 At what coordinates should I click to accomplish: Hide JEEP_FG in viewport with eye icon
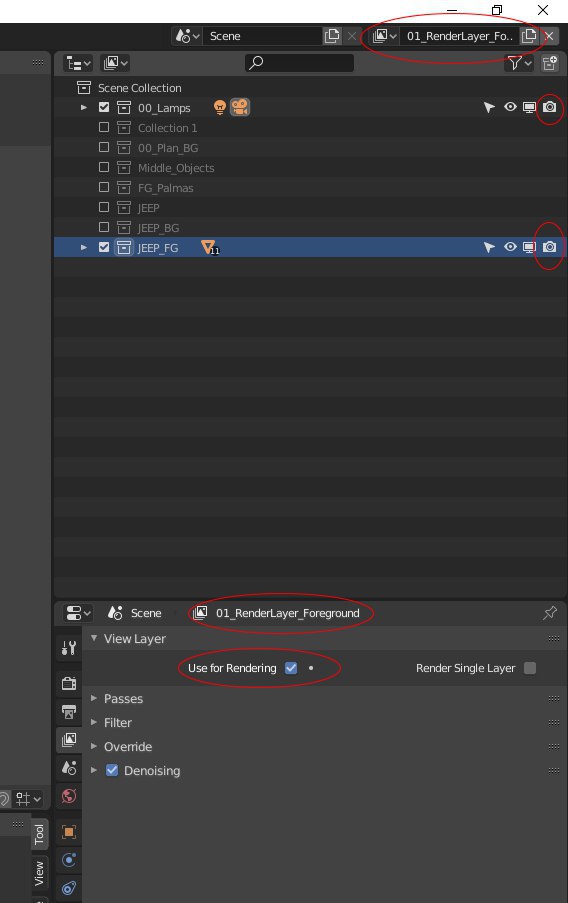510,246
